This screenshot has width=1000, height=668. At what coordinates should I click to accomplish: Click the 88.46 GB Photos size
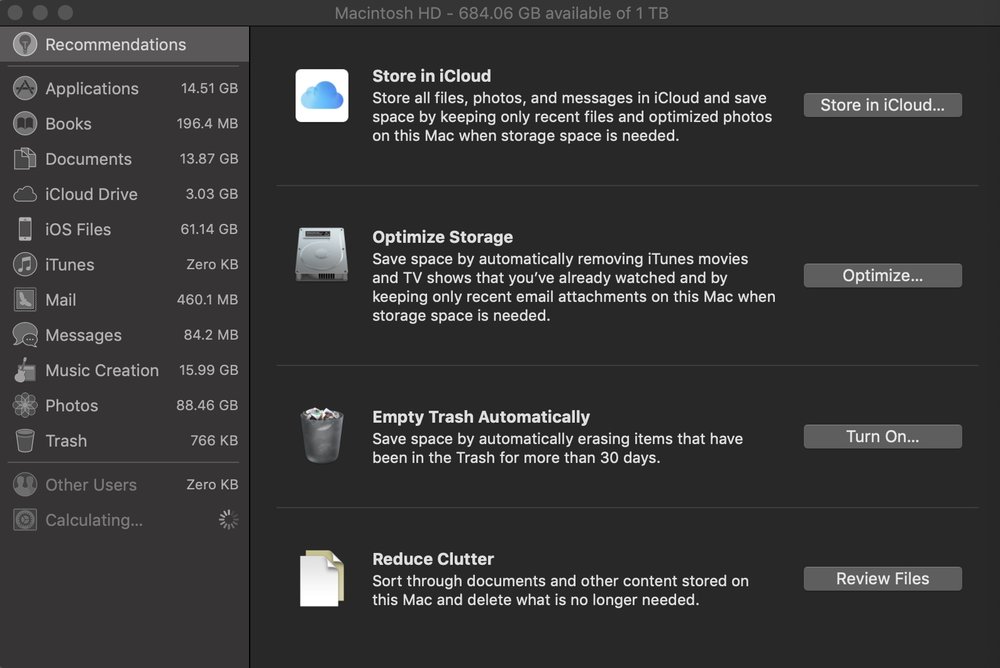(x=207, y=405)
